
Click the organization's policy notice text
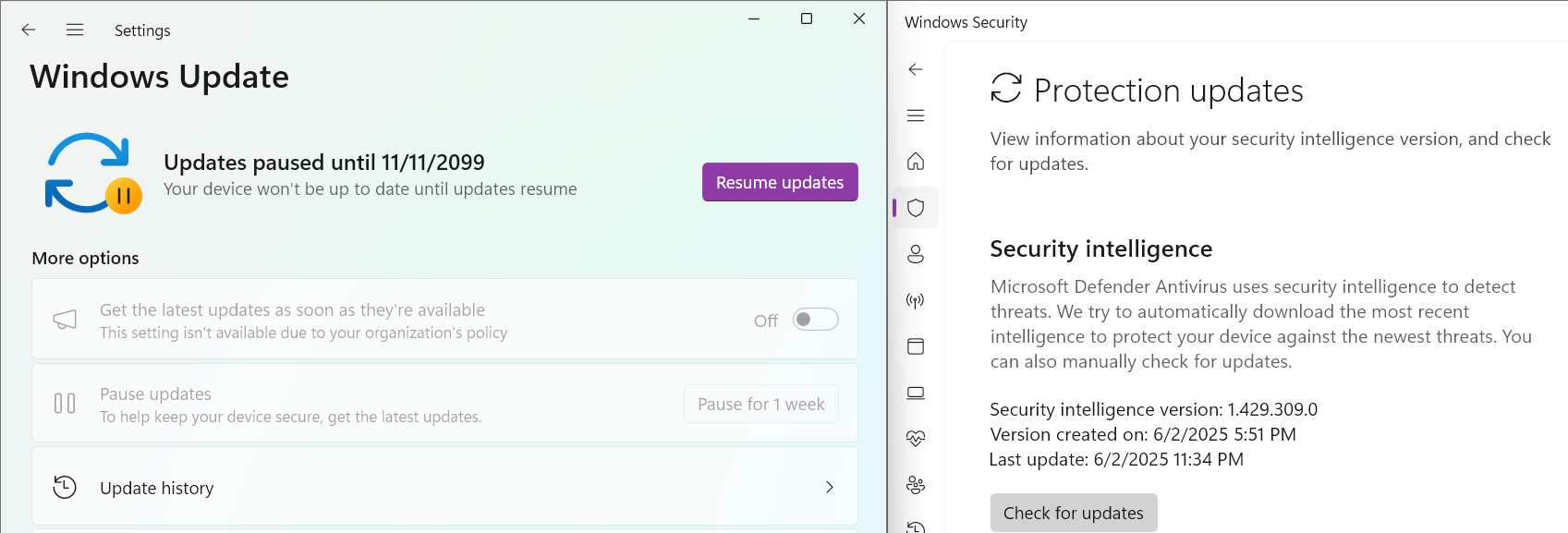304,333
